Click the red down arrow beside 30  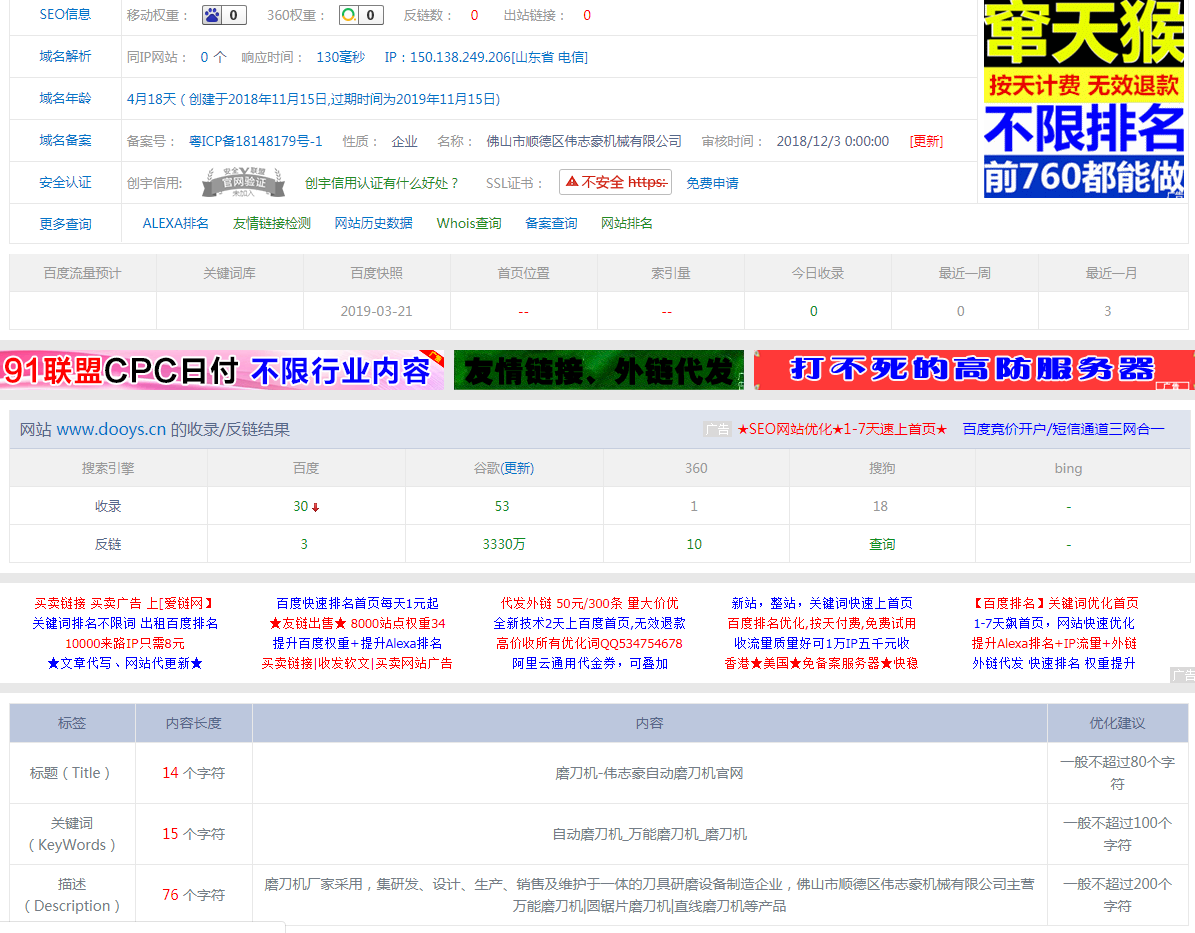coord(316,508)
